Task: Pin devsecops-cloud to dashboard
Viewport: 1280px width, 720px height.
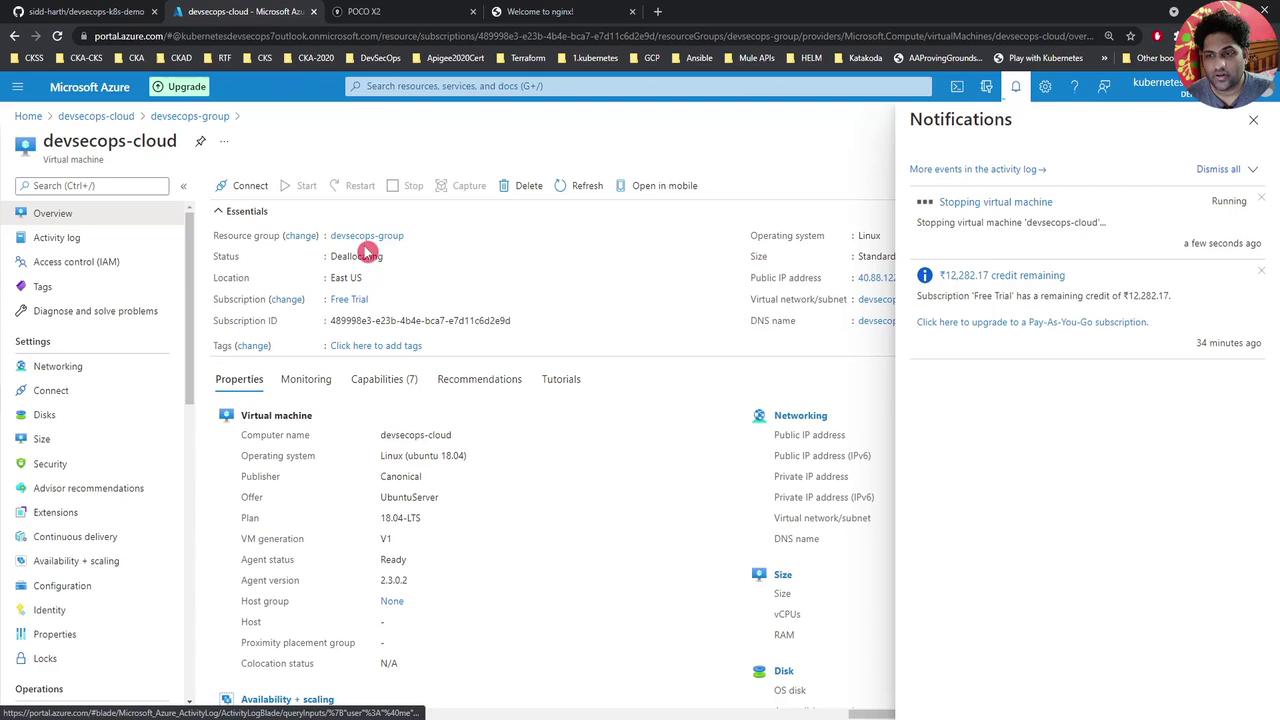Action: pyautogui.click(x=200, y=141)
